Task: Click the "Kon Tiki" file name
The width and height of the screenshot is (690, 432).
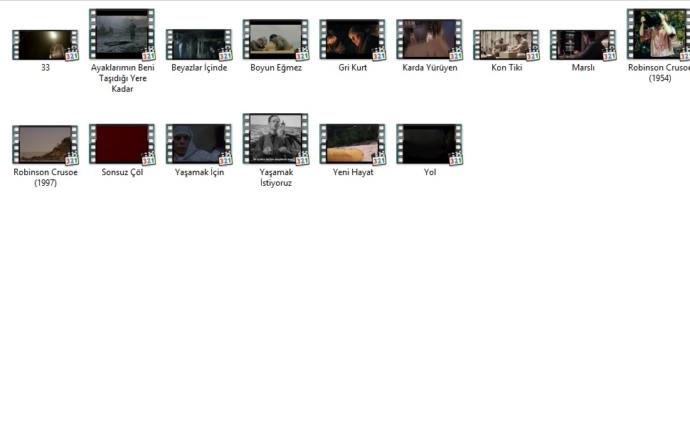Action: [506, 68]
